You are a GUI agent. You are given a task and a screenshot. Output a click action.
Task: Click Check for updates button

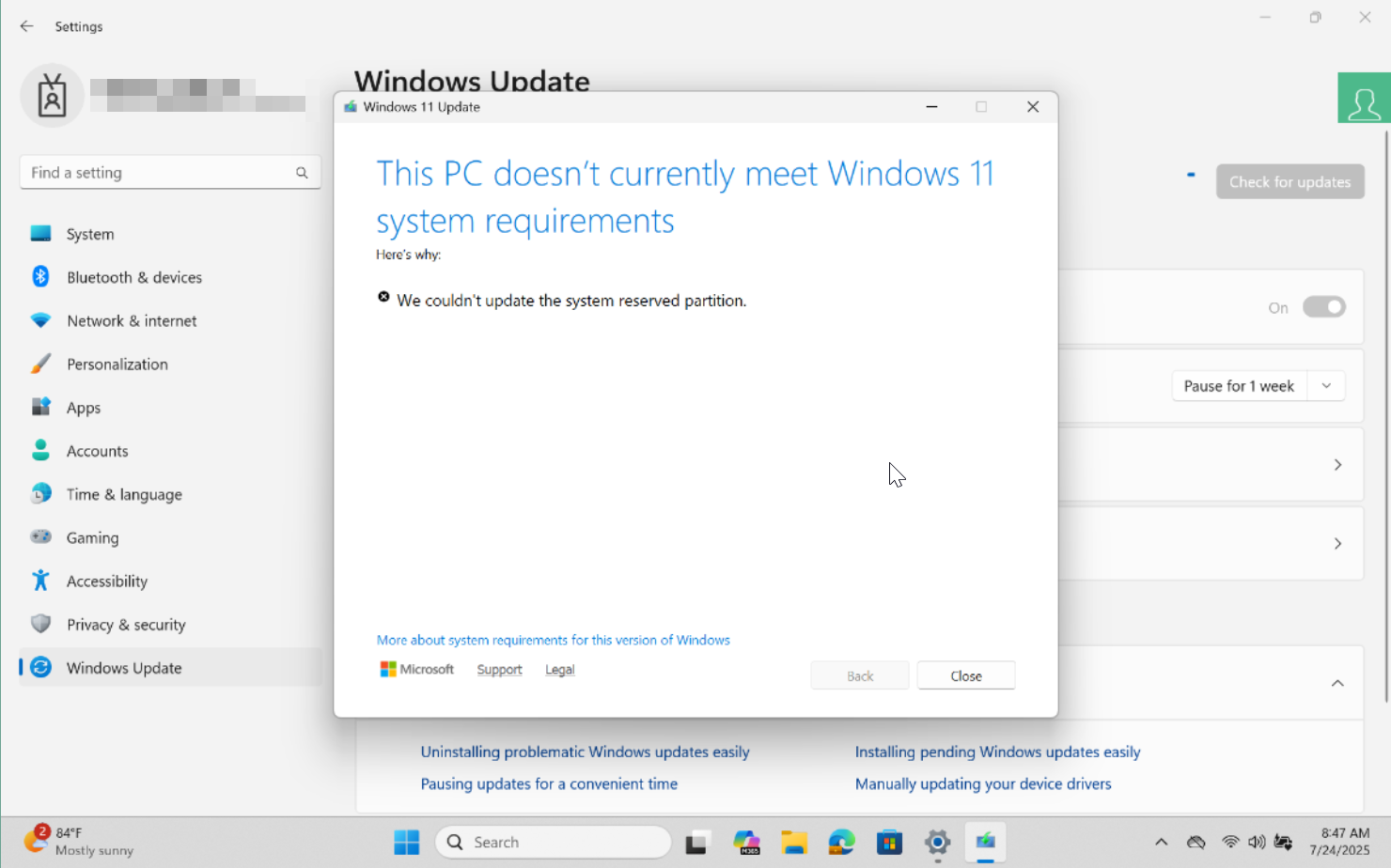(x=1290, y=181)
